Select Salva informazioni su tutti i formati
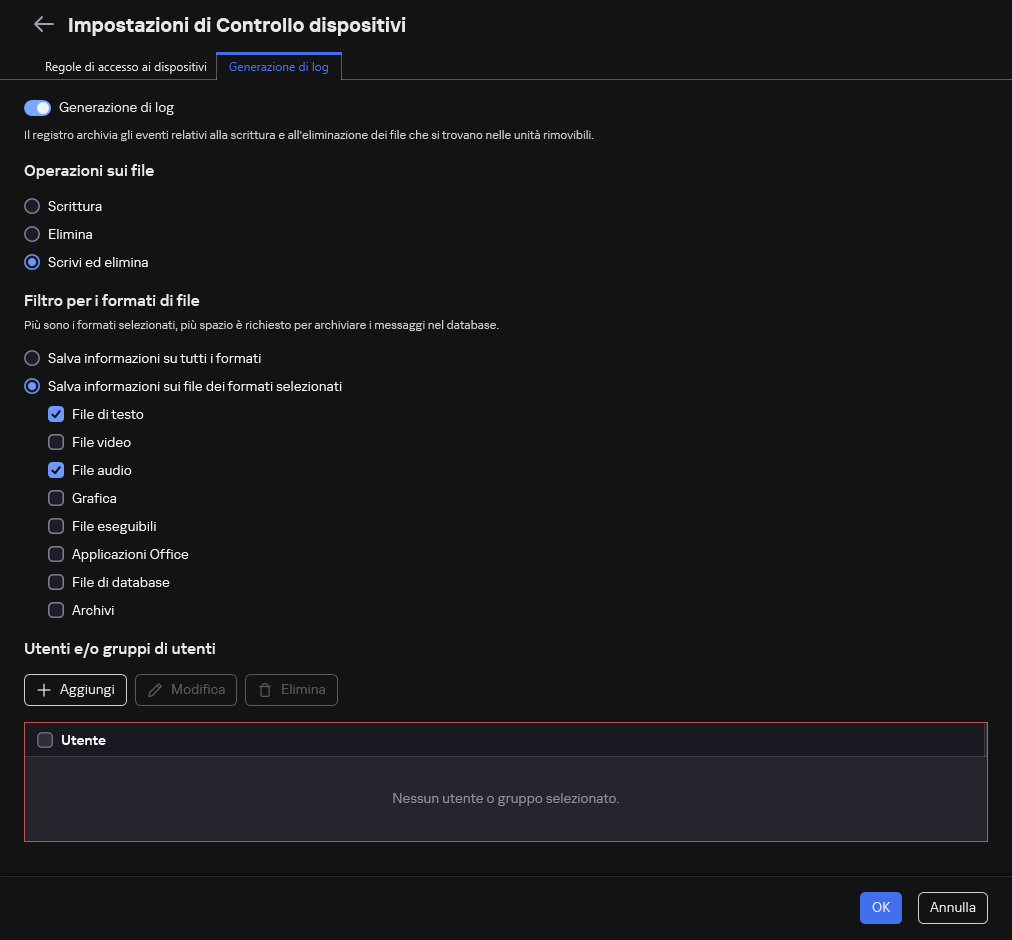The width and height of the screenshot is (1012, 940). click(x=32, y=358)
